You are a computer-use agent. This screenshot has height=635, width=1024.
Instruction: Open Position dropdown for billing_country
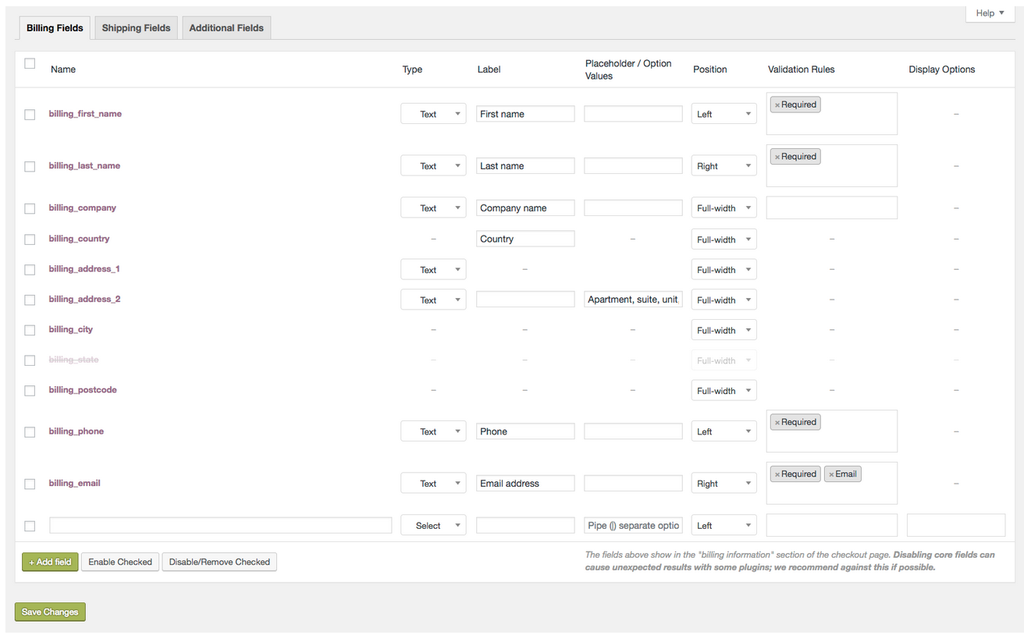click(x=723, y=240)
